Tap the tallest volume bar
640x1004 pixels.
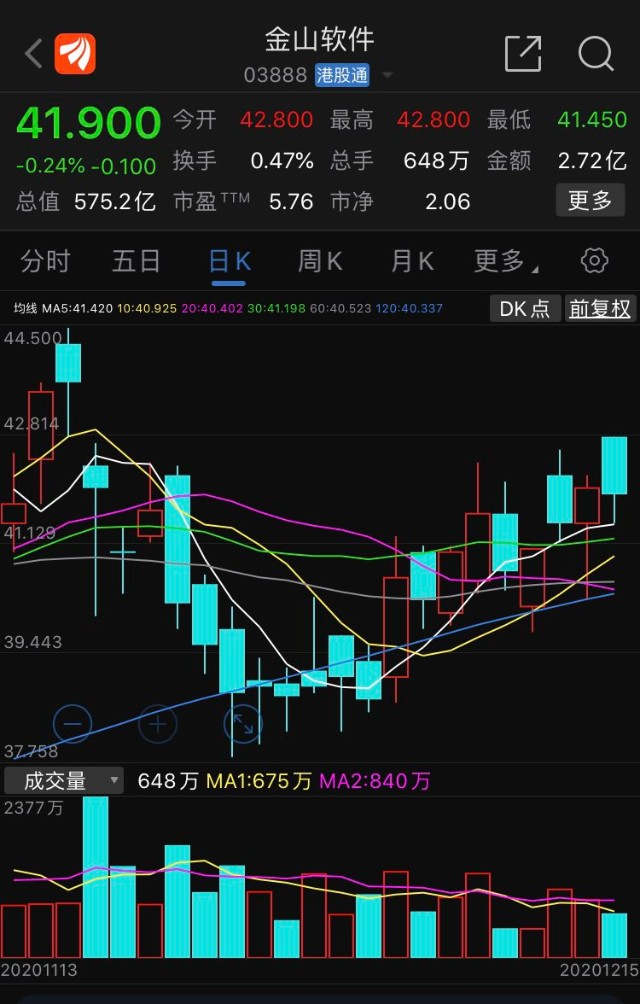pos(95,877)
